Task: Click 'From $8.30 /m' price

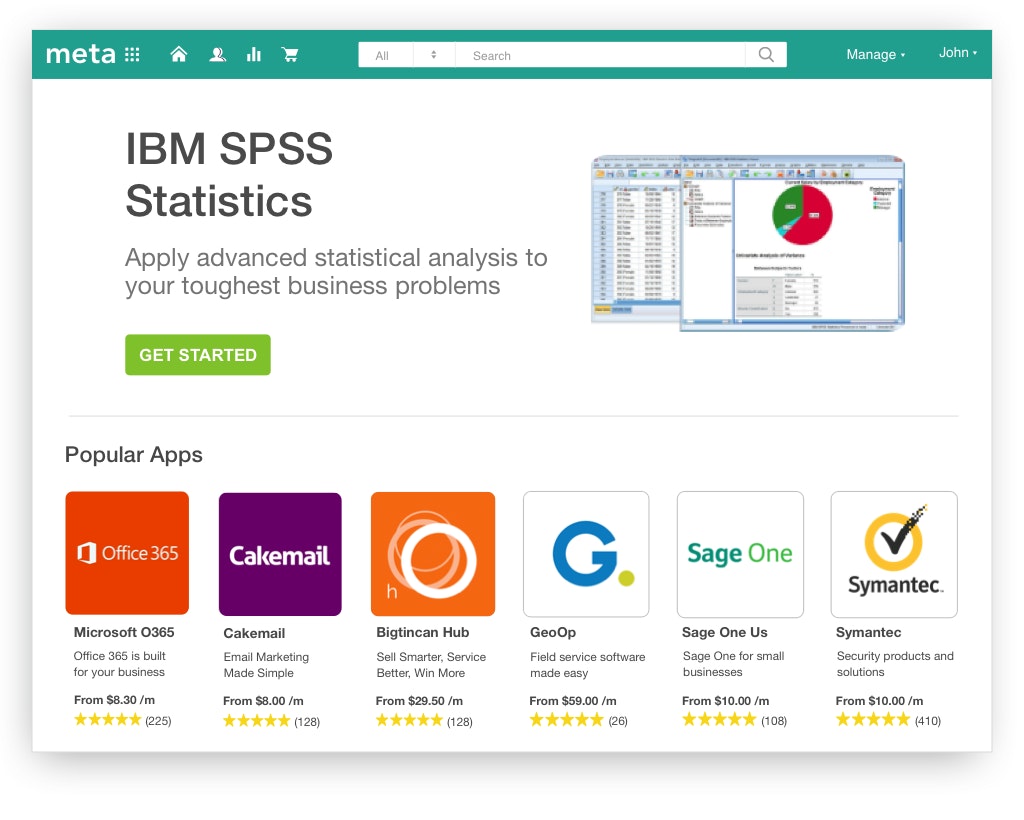Action: (114, 700)
